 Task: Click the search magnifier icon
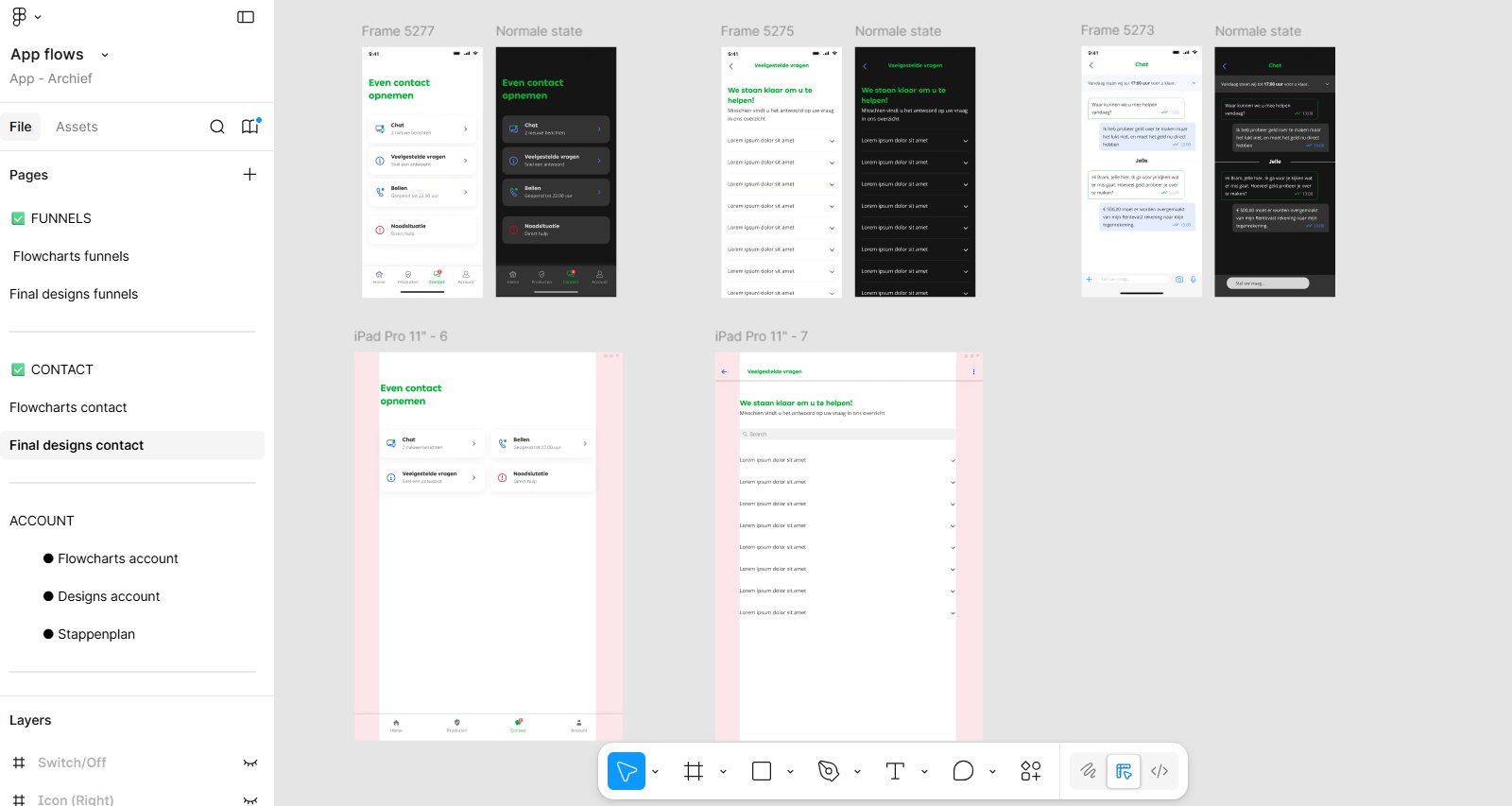tap(217, 127)
